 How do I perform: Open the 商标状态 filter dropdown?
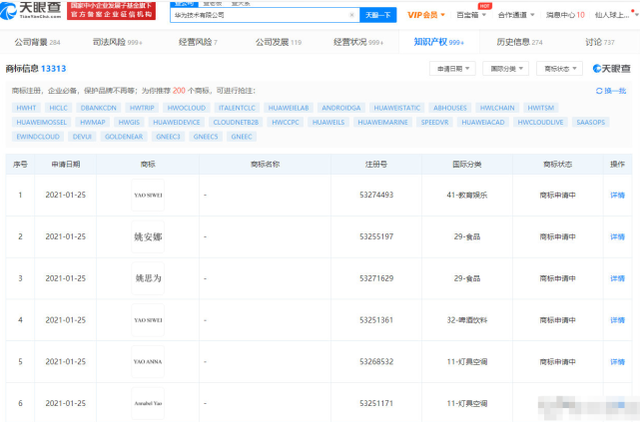click(x=560, y=69)
